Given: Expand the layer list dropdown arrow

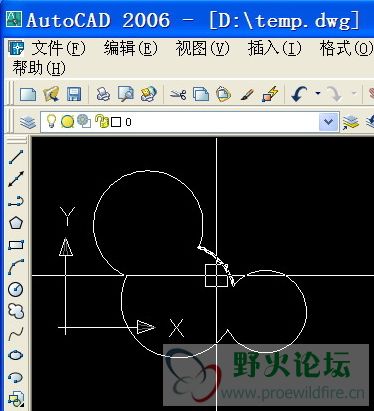Looking at the screenshot, I should (329, 122).
